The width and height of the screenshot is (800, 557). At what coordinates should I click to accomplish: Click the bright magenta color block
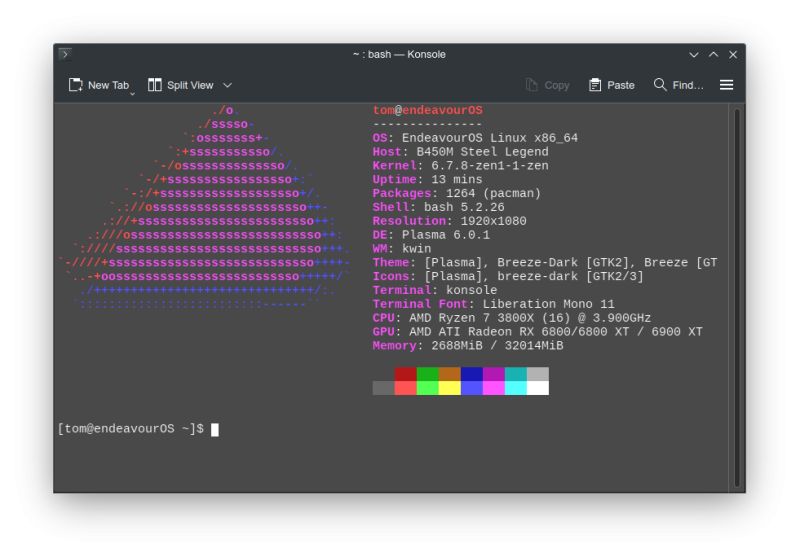tap(494, 388)
